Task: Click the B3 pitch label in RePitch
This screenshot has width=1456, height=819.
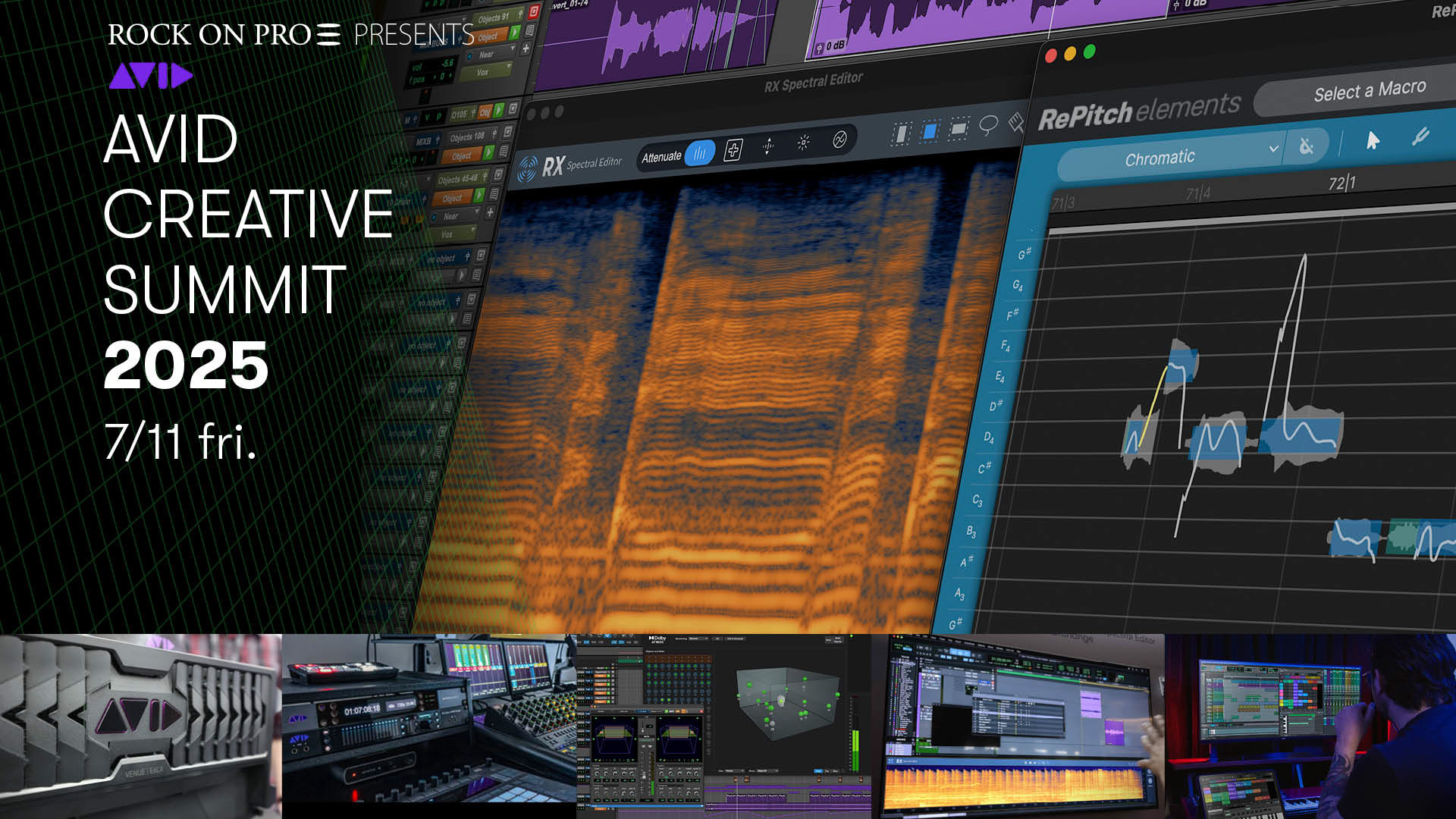Action: (971, 532)
